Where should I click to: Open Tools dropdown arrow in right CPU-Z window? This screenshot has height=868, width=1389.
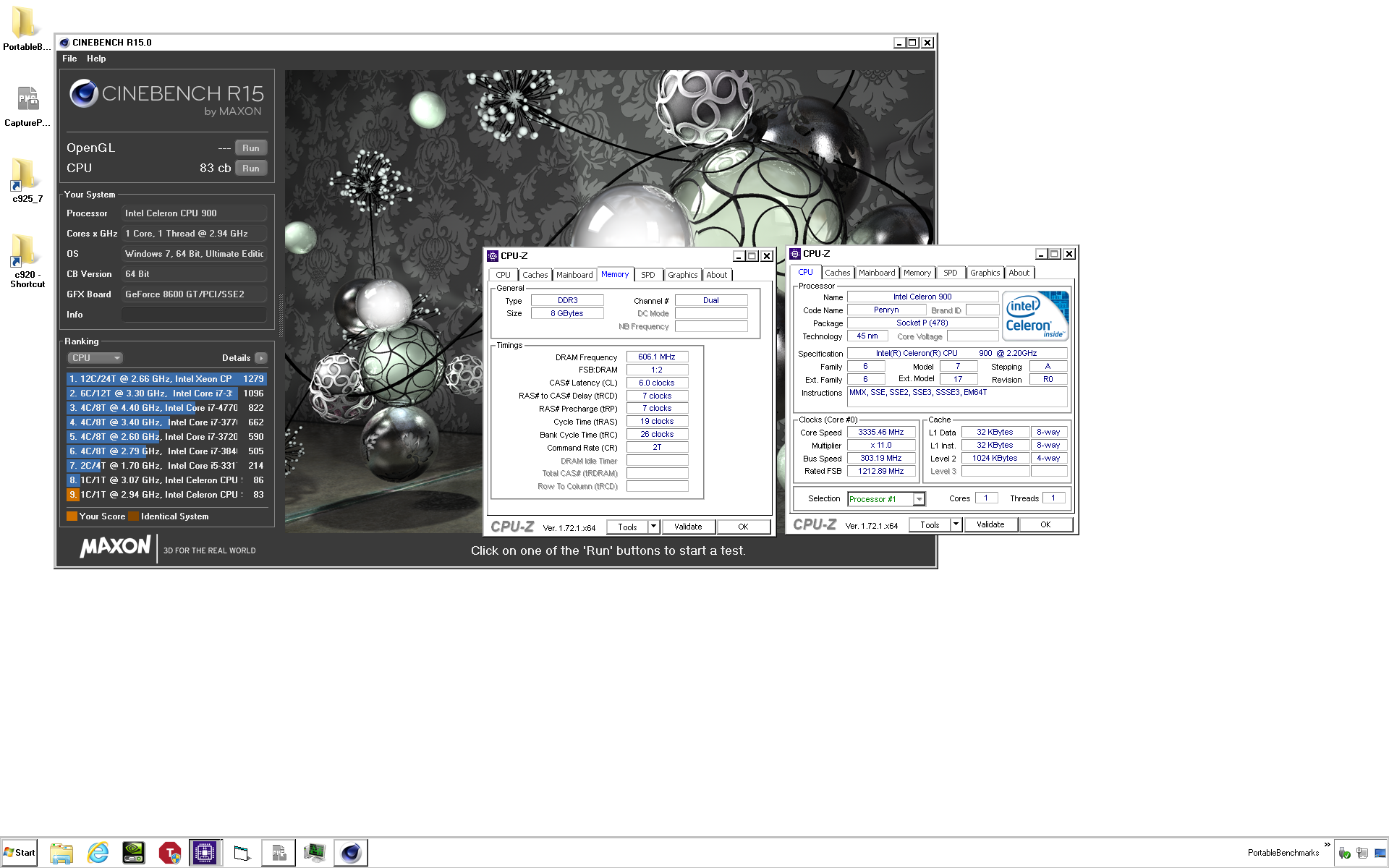[956, 525]
